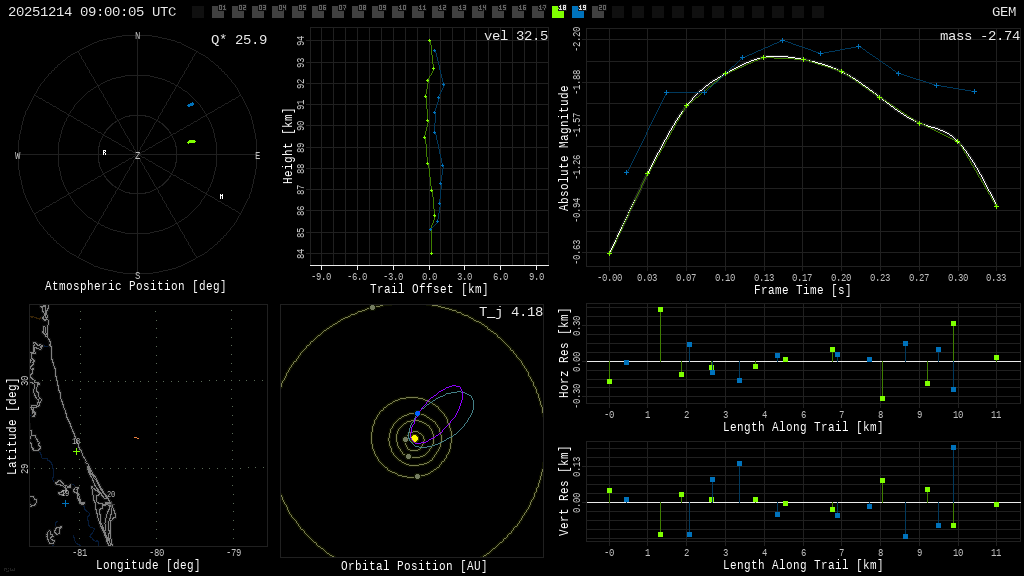Click the blue station 19 indicator
This screenshot has width=1024, height=576.
coord(578,12)
